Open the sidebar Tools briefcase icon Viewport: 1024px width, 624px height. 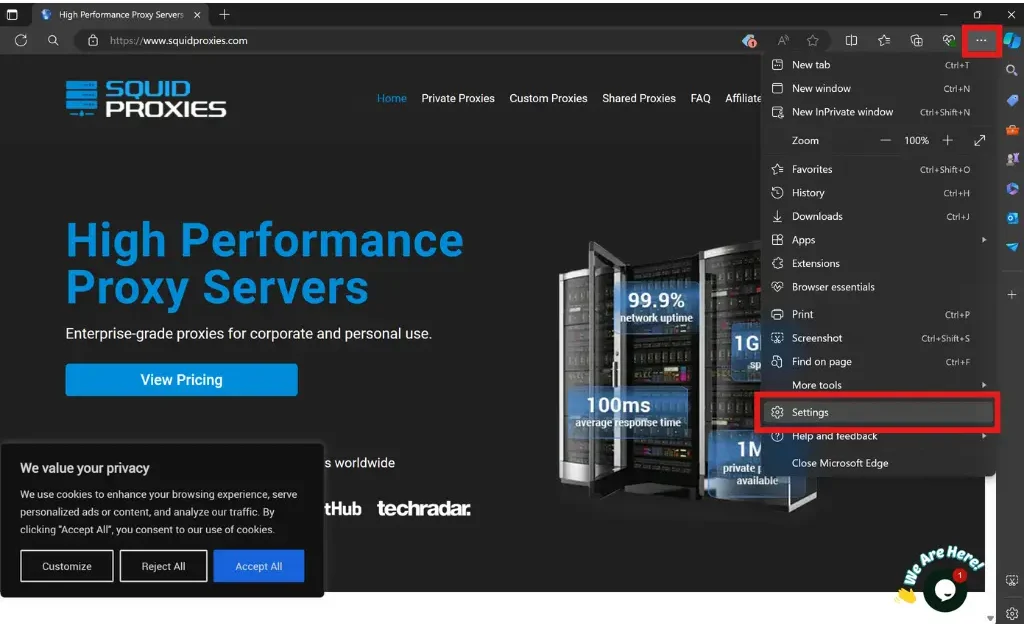coord(1012,129)
